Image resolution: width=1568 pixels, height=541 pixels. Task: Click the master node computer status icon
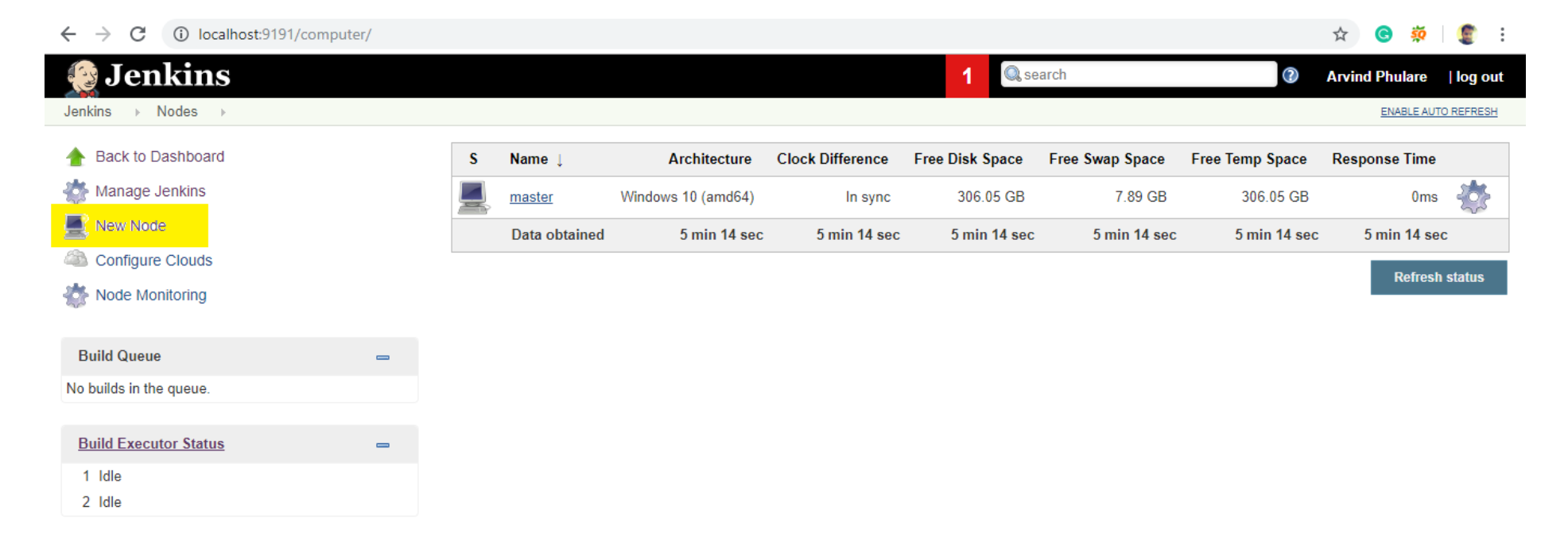coord(473,197)
